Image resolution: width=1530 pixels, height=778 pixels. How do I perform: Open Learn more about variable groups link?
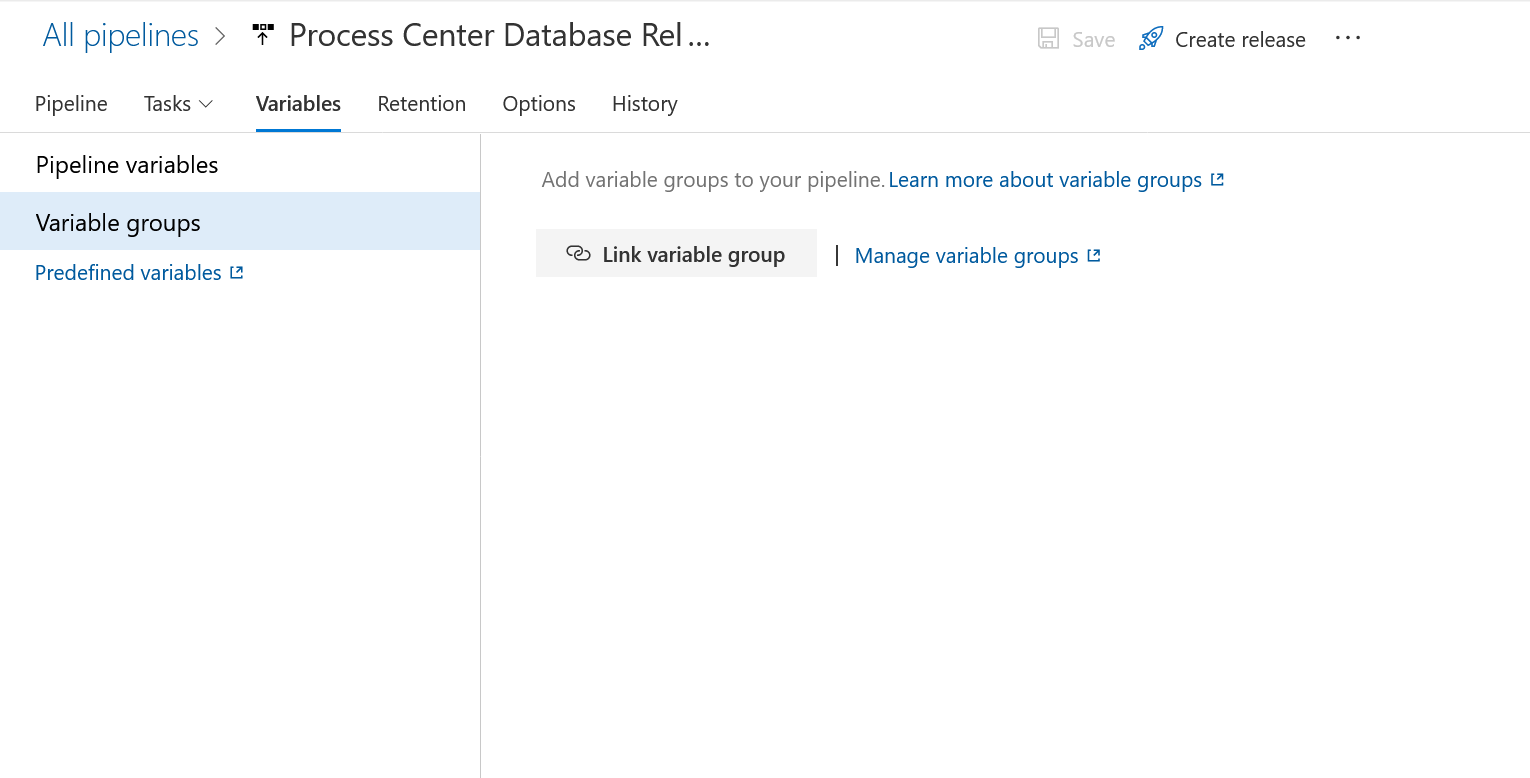coord(1045,180)
